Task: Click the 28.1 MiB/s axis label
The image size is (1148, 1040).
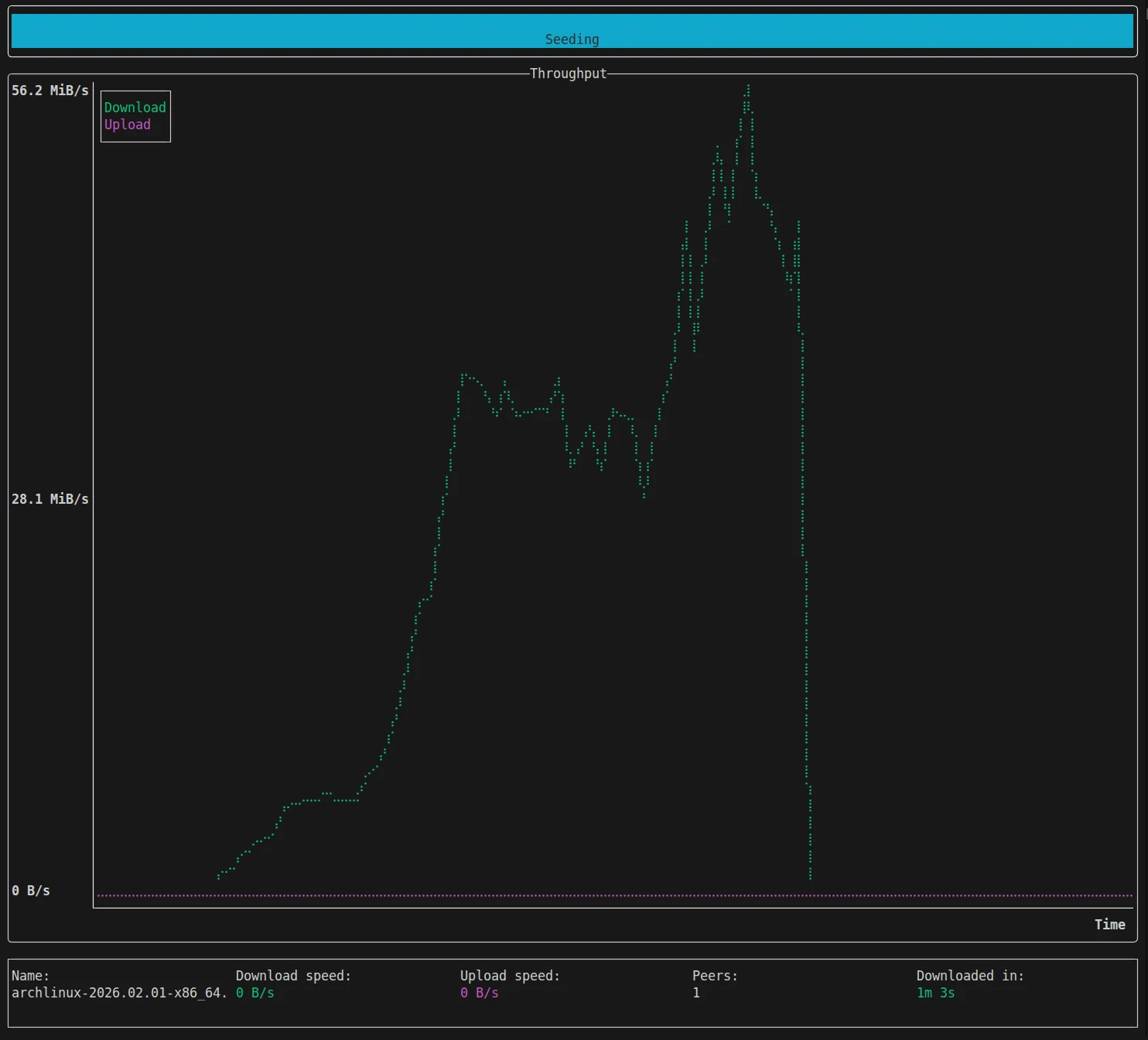Action: click(x=50, y=498)
